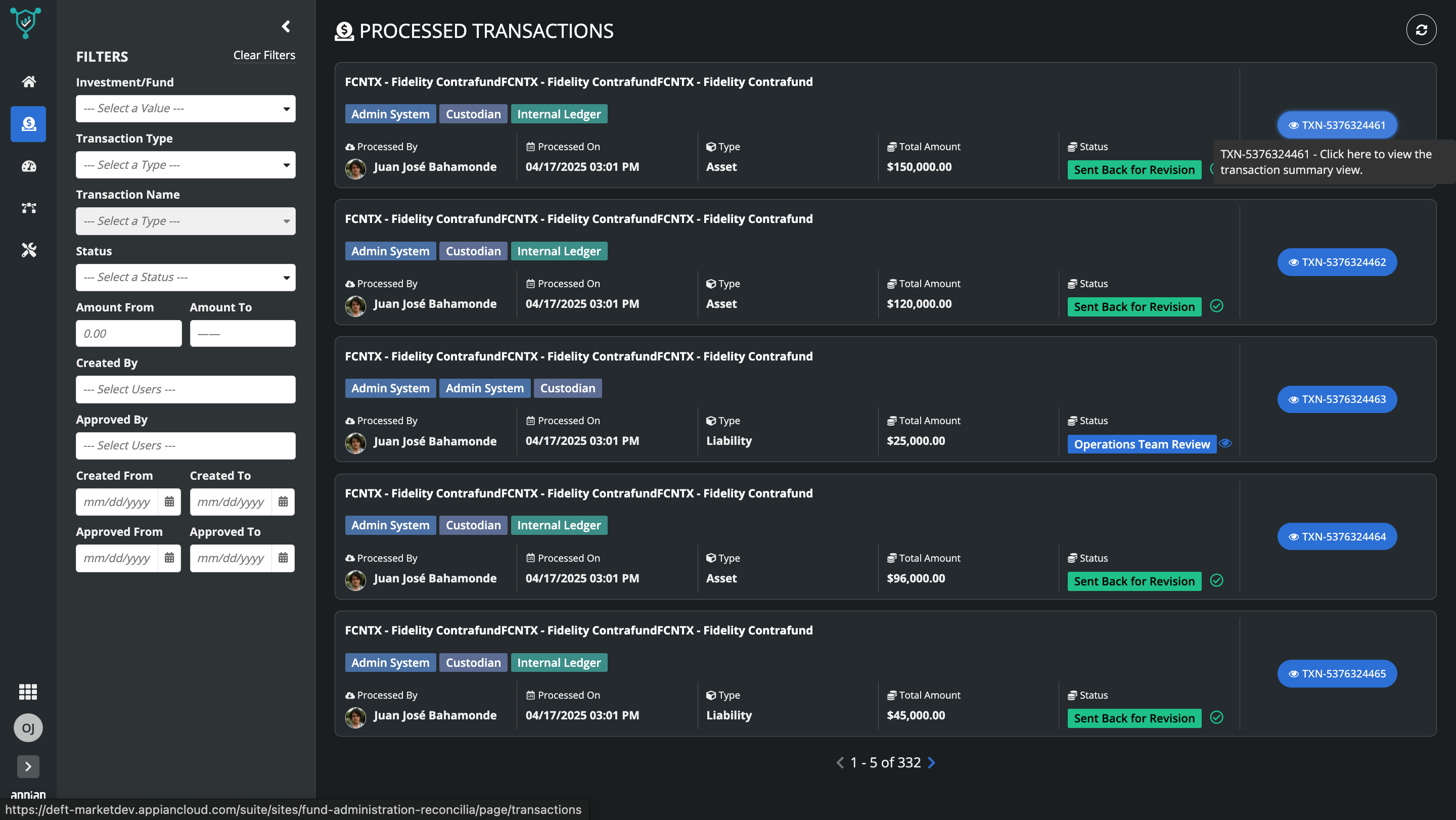This screenshot has height=820, width=1456.
Task: Clear all filters
Action: tap(264, 56)
